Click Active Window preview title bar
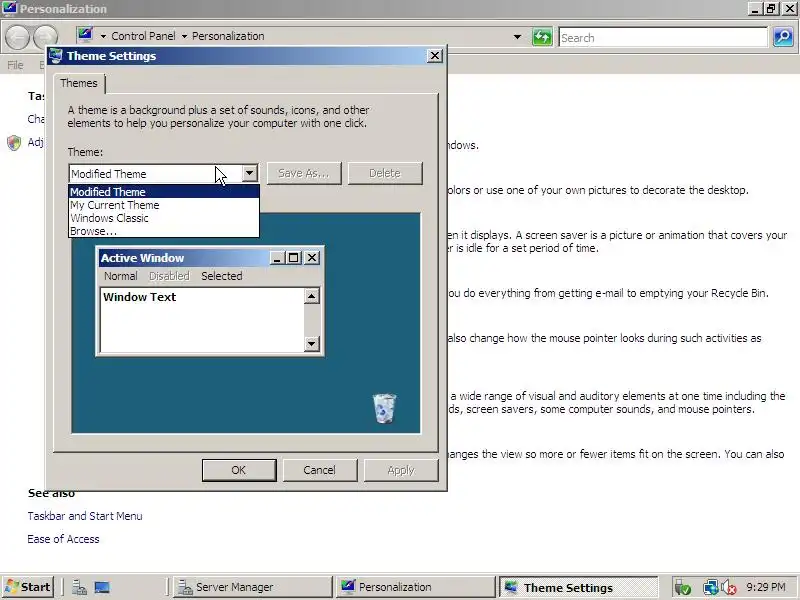This screenshot has width=800, height=600. (x=184, y=258)
